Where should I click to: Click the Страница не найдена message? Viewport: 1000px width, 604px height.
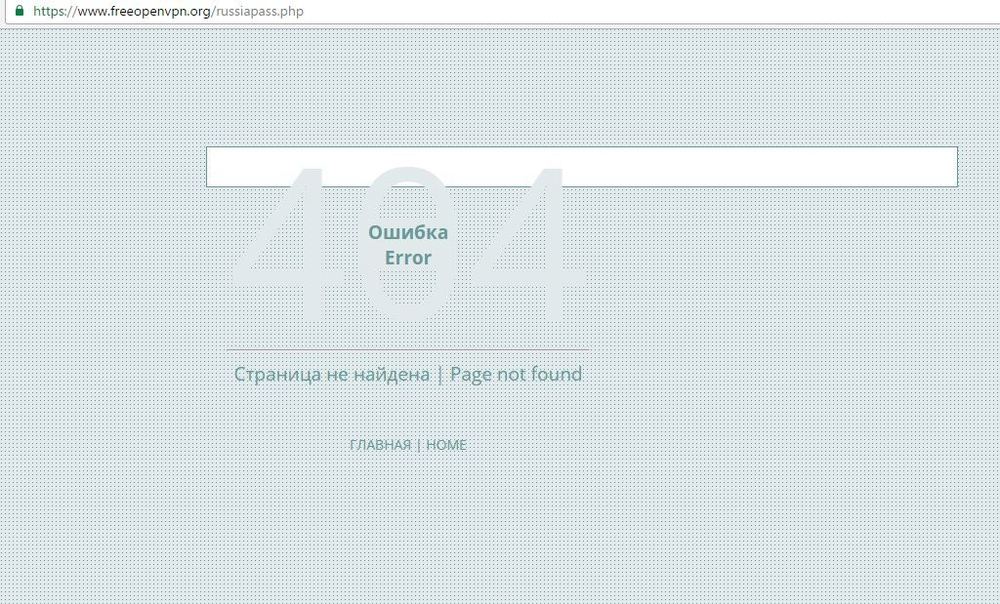pos(332,374)
